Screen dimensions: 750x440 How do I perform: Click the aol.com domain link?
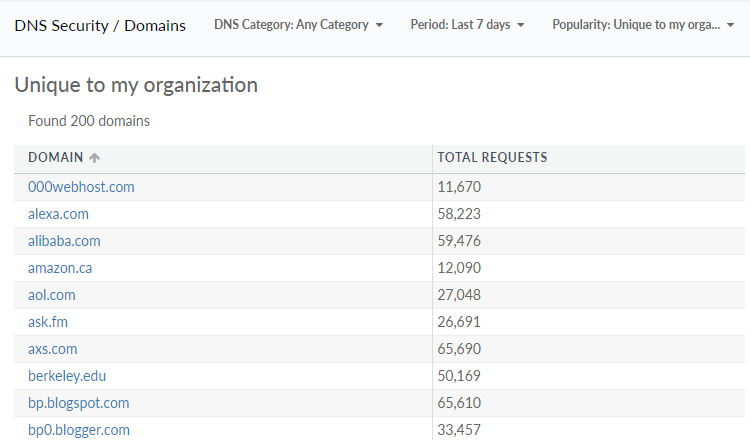click(52, 295)
